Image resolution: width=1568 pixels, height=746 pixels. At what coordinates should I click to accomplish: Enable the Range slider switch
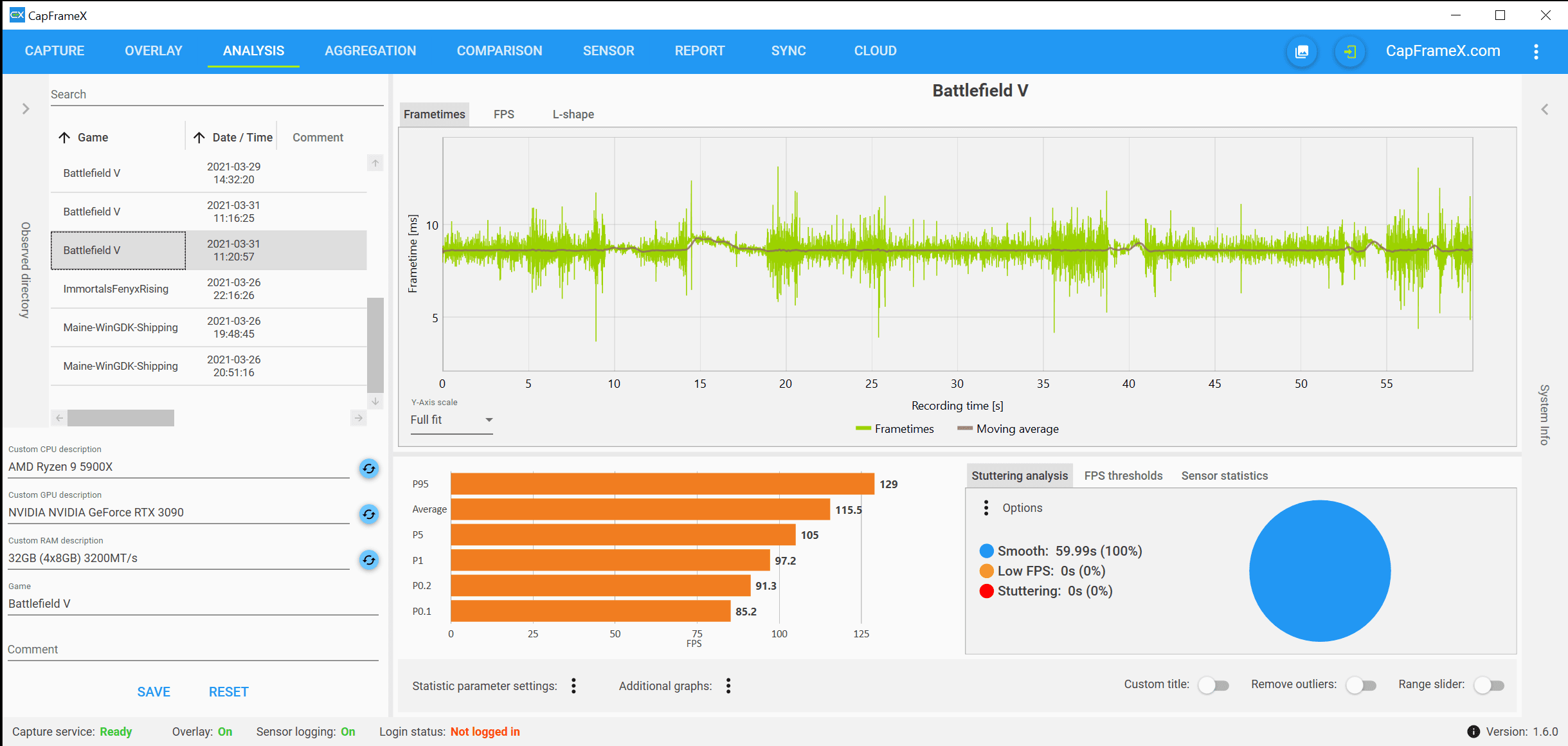1489,685
